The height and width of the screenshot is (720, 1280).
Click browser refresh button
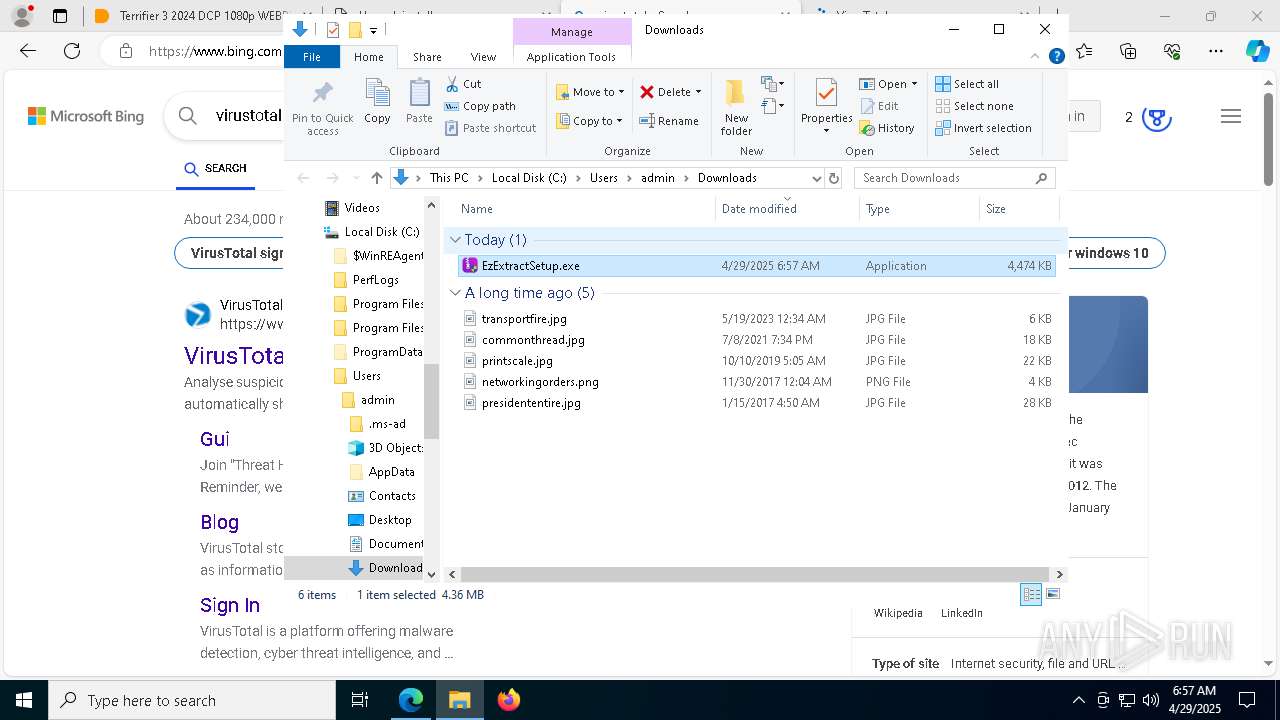tap(72, 51)
